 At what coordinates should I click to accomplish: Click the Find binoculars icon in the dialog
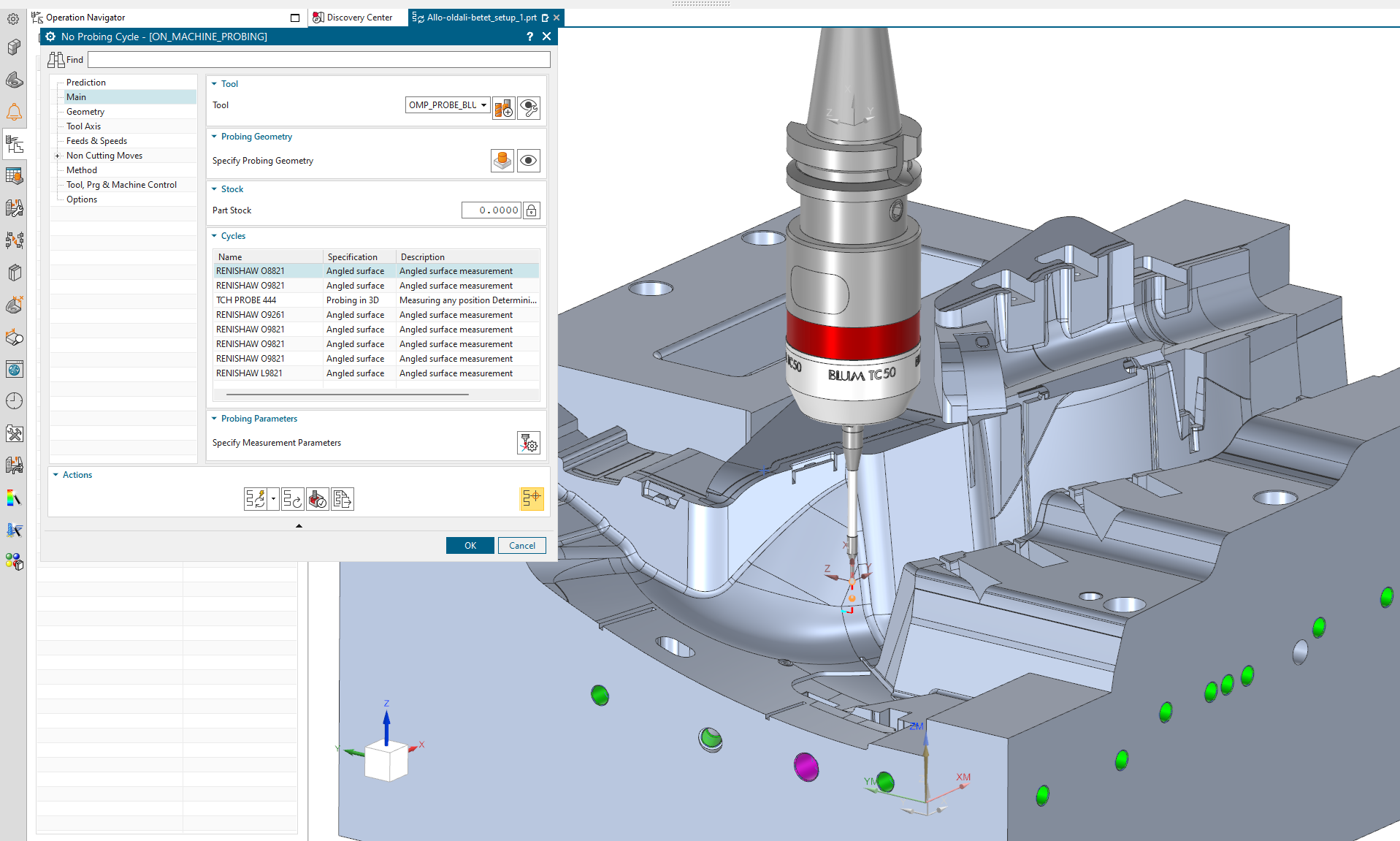(55, 59)
